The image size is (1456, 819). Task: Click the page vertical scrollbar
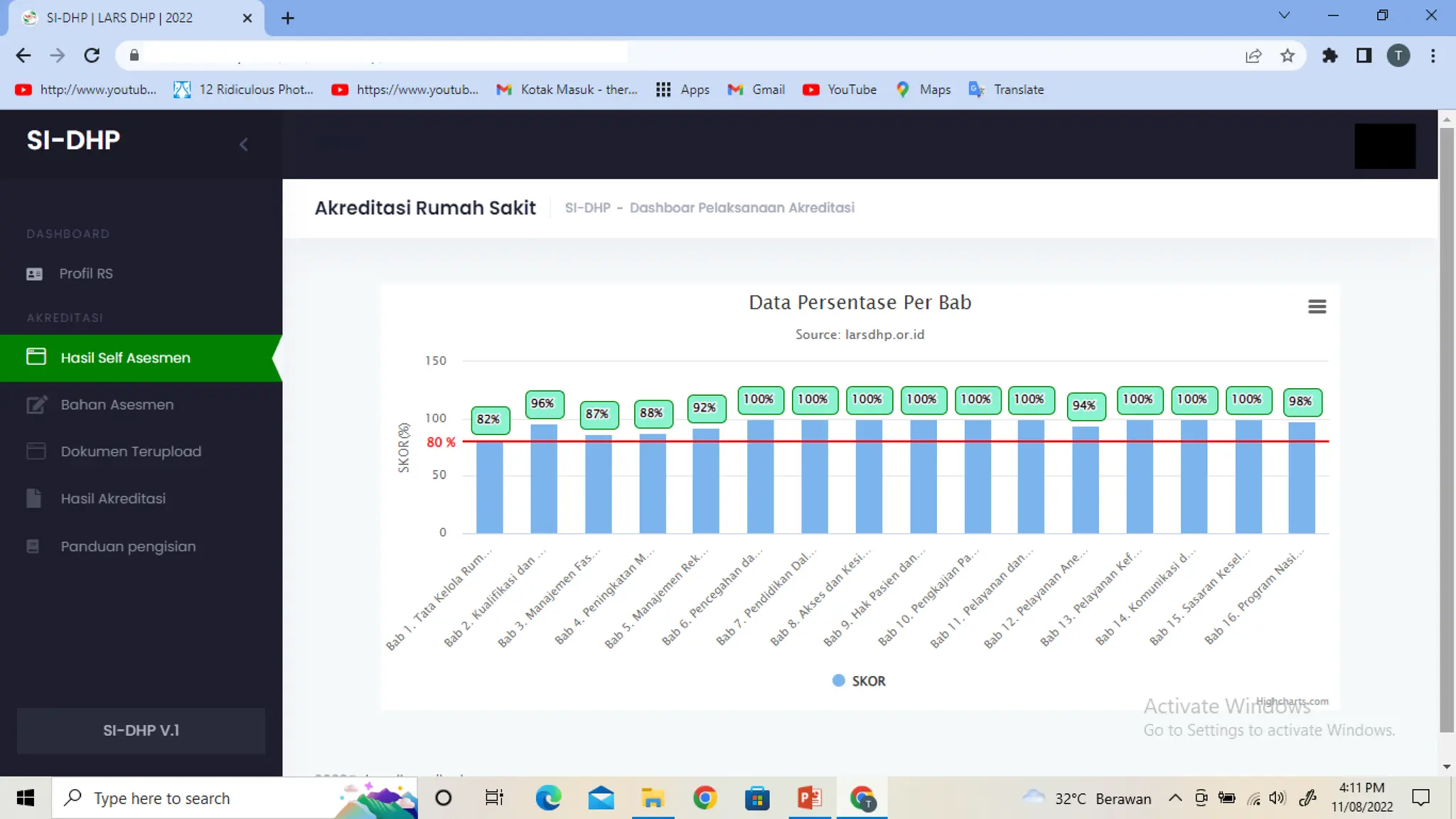[1446, 427]
